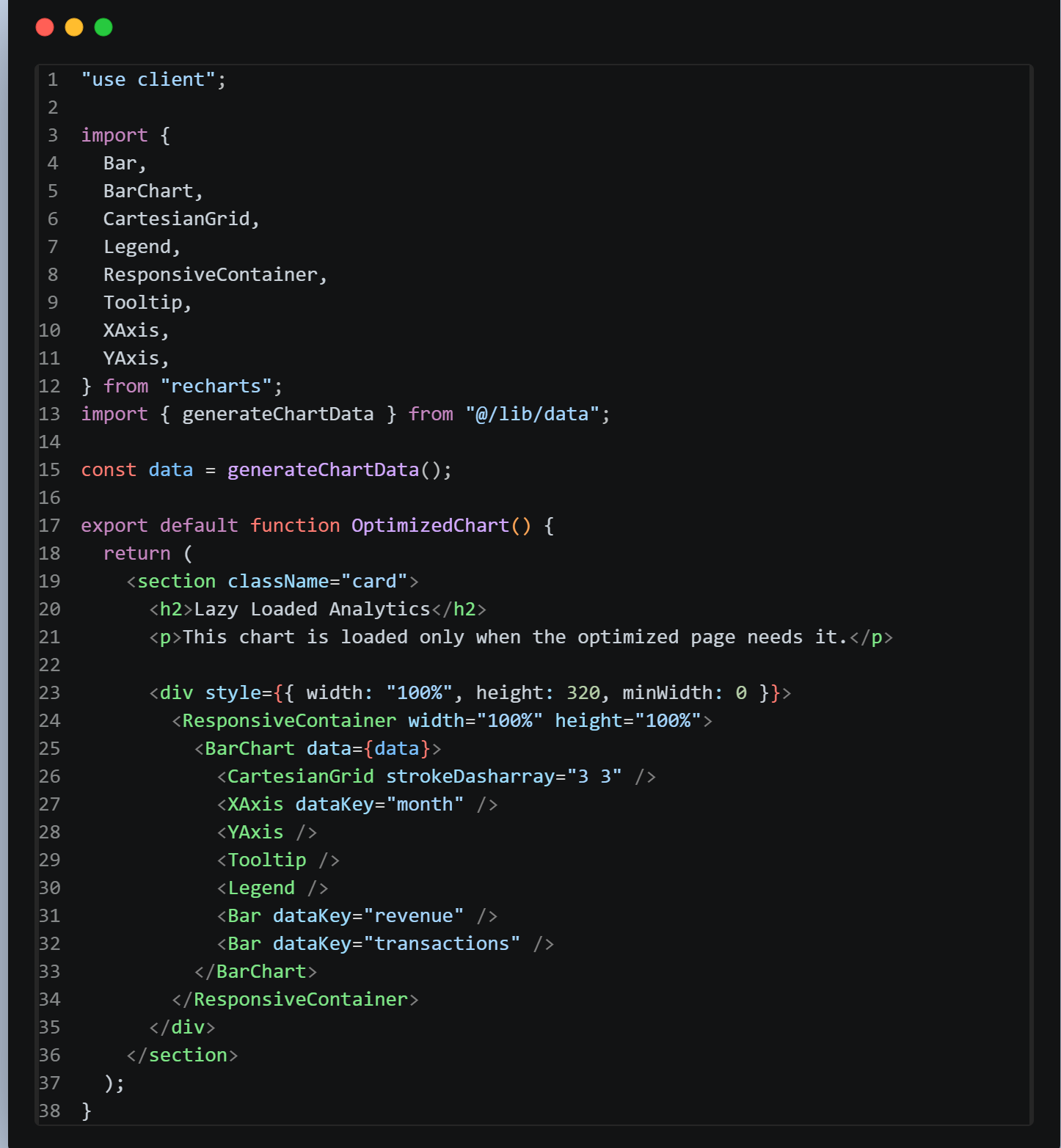Click the Legend tag on line 30
1061x1148 pixels.
tap(272, 888)
